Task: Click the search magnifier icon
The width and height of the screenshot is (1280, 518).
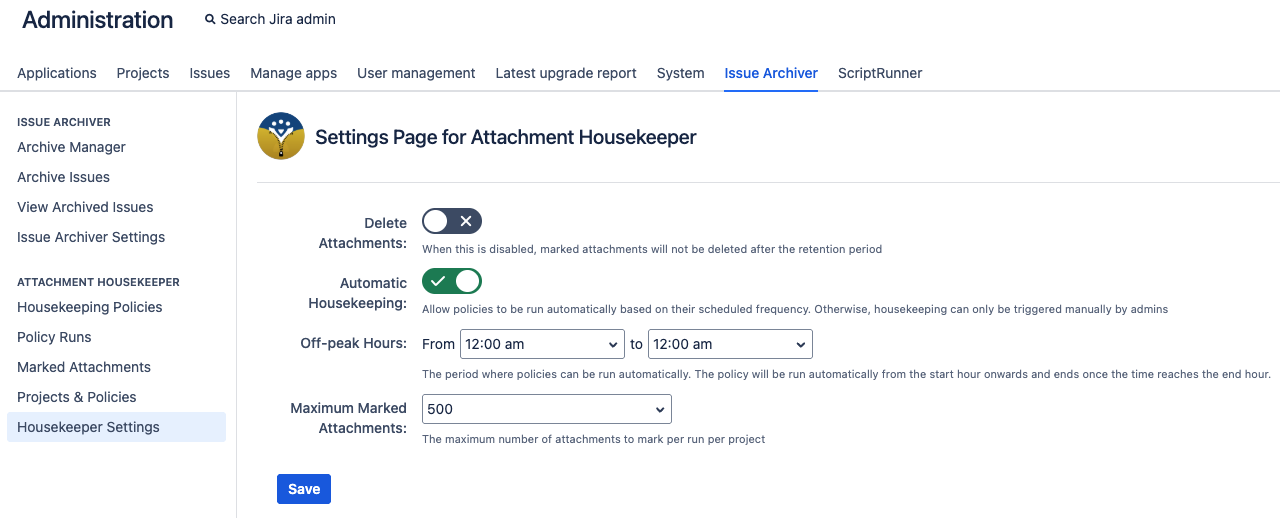Action: 210,19
